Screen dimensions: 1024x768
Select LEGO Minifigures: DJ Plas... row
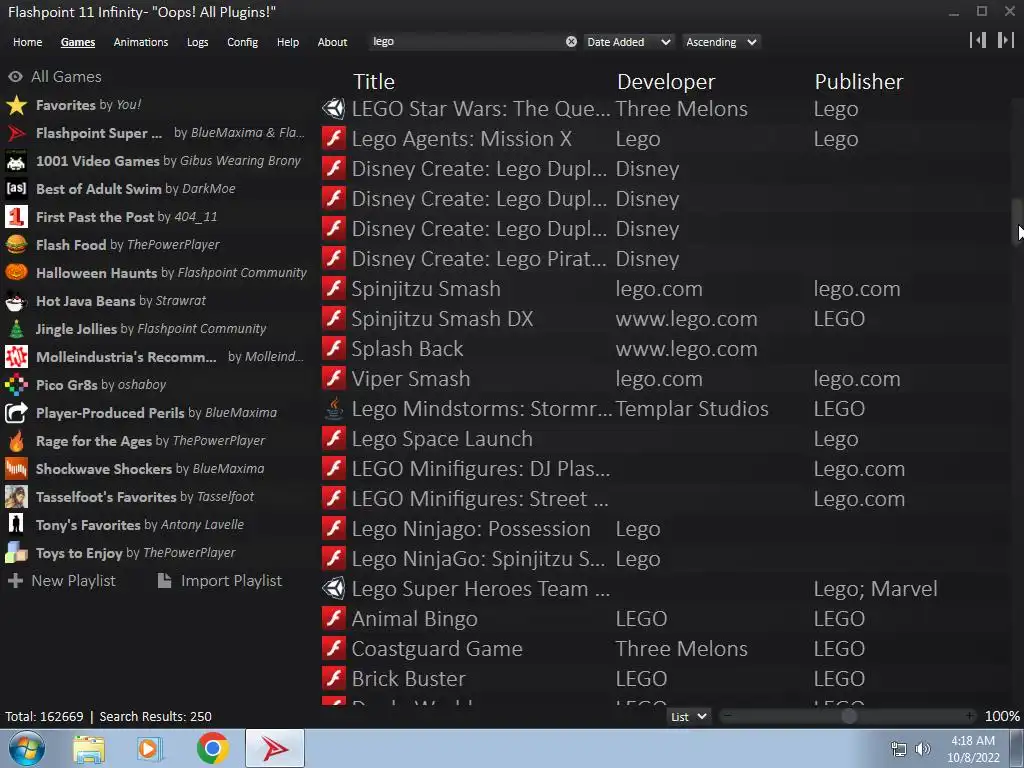click(665, 469)
